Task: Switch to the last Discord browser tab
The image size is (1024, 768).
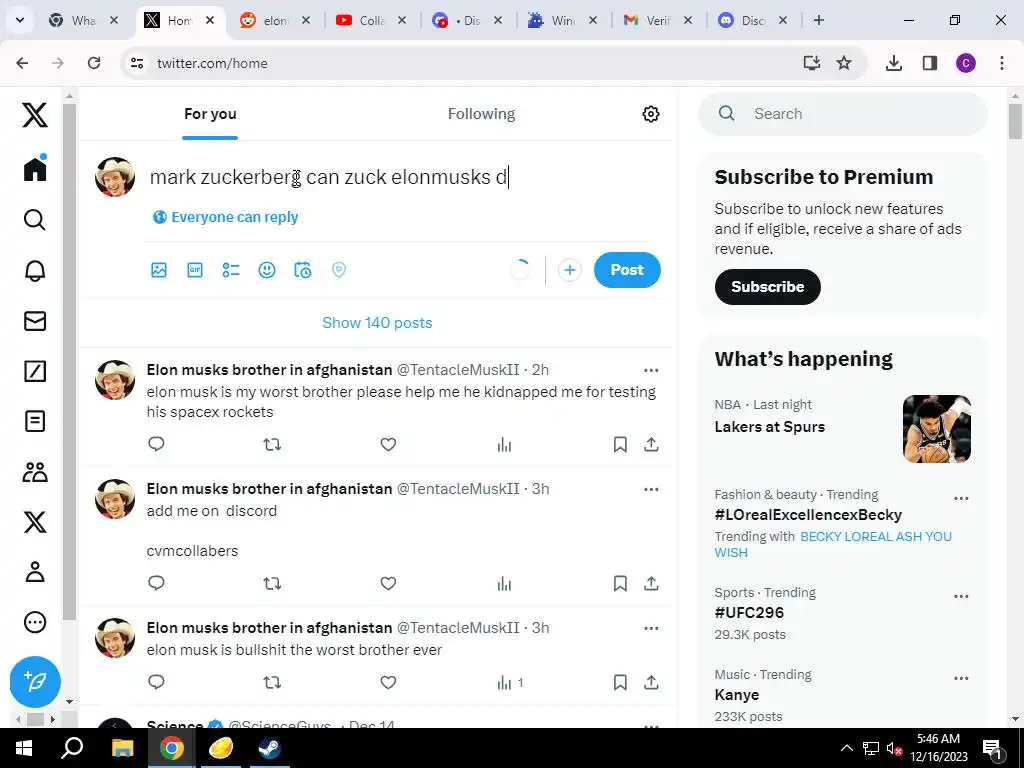Action: click(752, 20)
